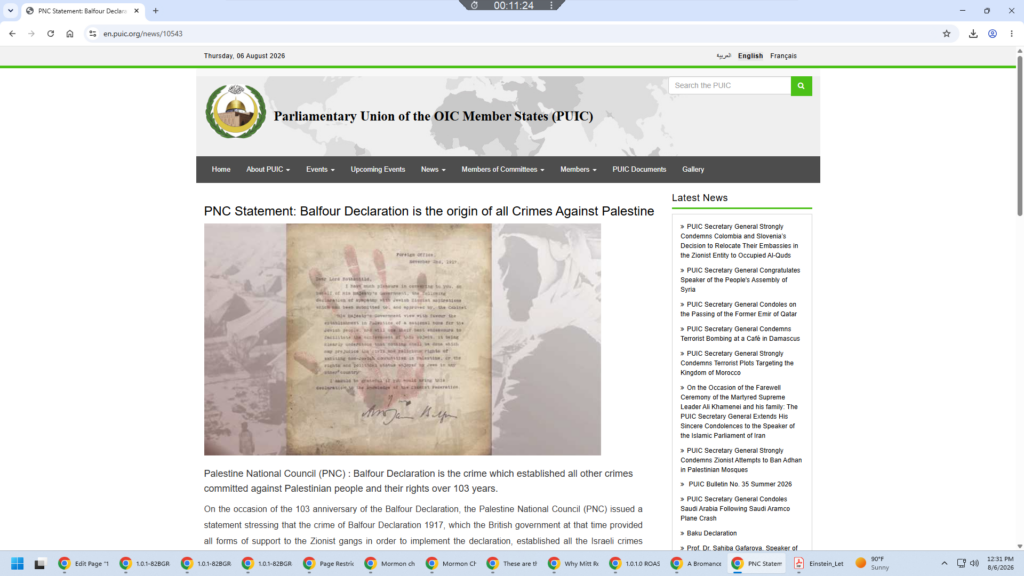Switch to A Bromance Chrome taskbar window
This screenshot has height=576, width=1024.
[696, 563]
